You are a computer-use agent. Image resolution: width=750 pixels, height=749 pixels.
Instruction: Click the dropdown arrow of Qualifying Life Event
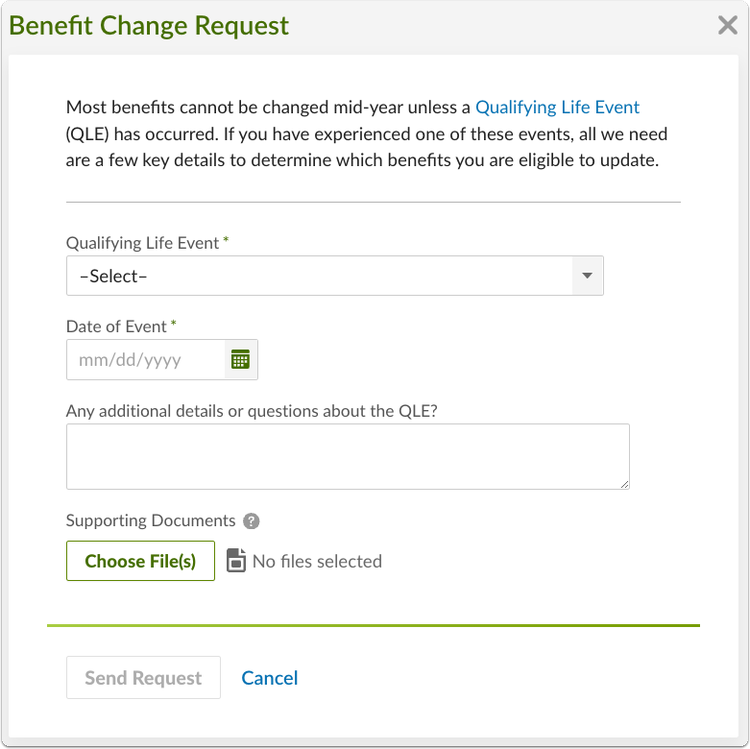[587, 275]
